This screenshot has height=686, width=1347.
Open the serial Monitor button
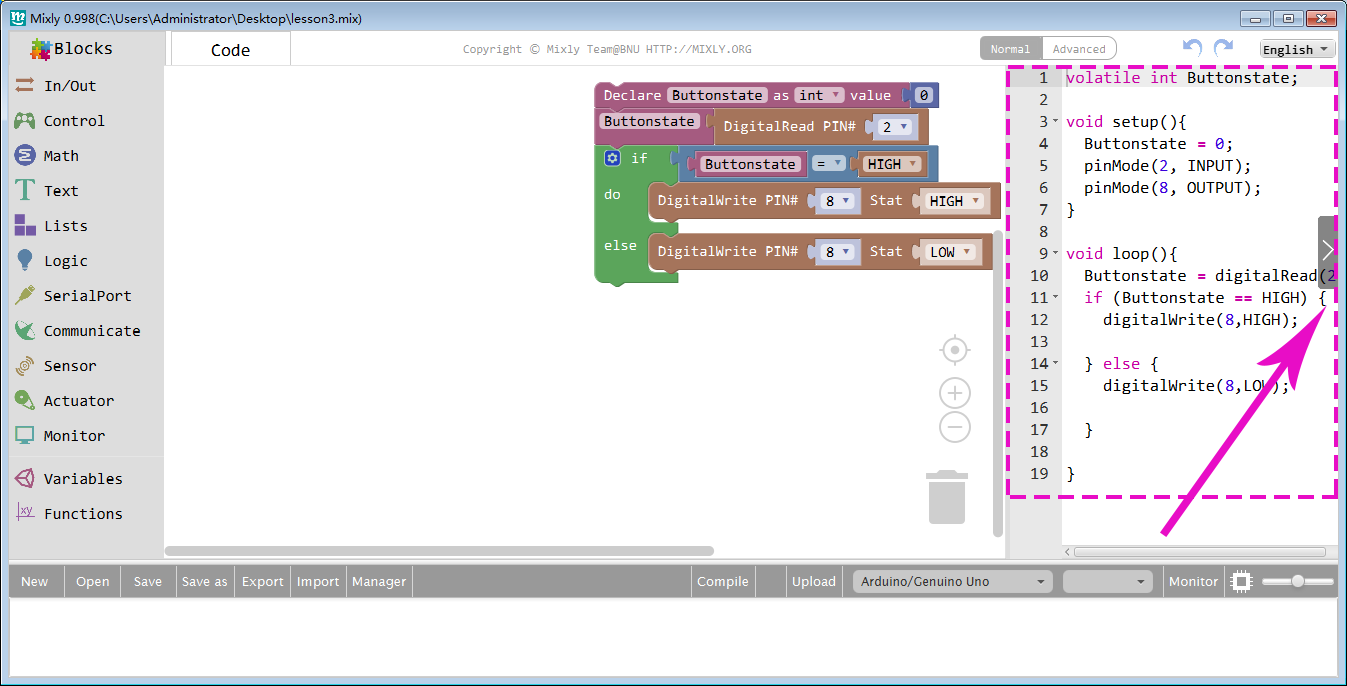(1194, 581)
